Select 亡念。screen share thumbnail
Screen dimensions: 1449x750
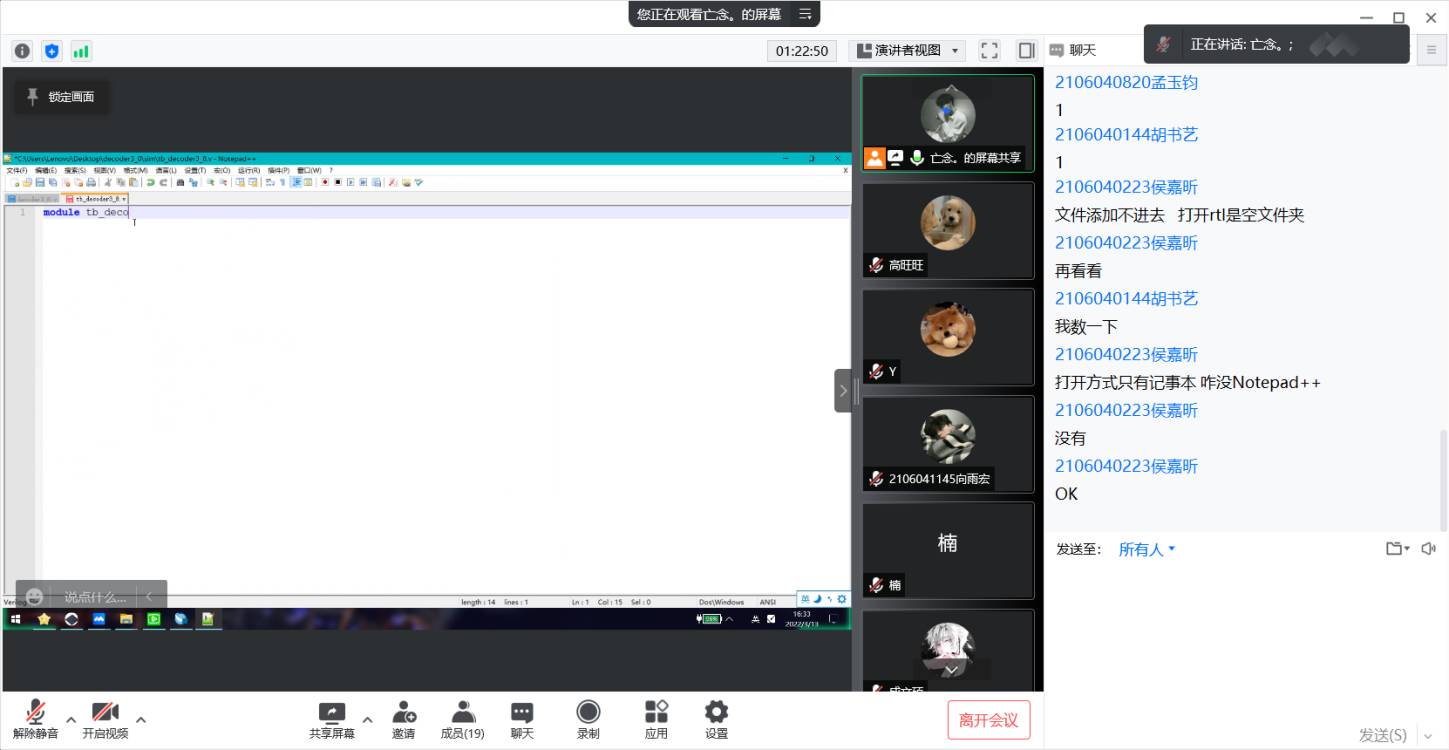[x=947, y=123]
